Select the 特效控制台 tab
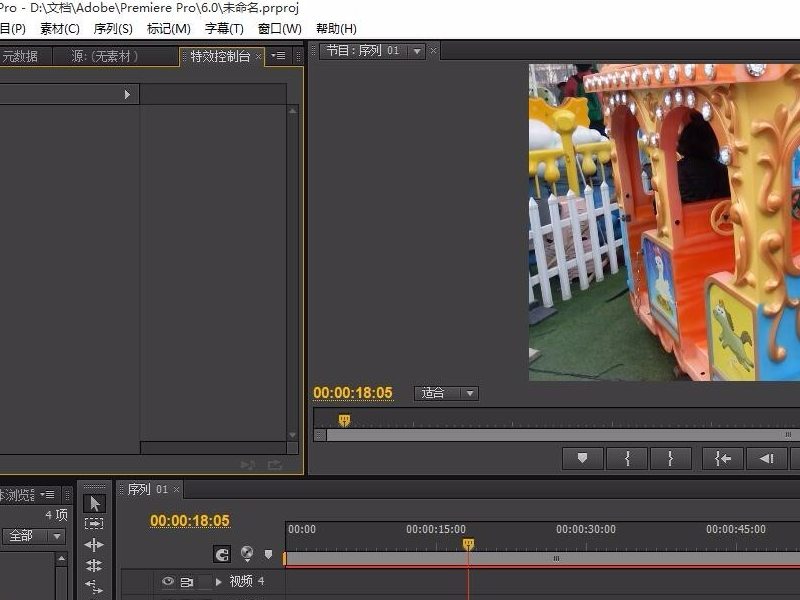This screenshot has width=800, height=600. [220, 56]
